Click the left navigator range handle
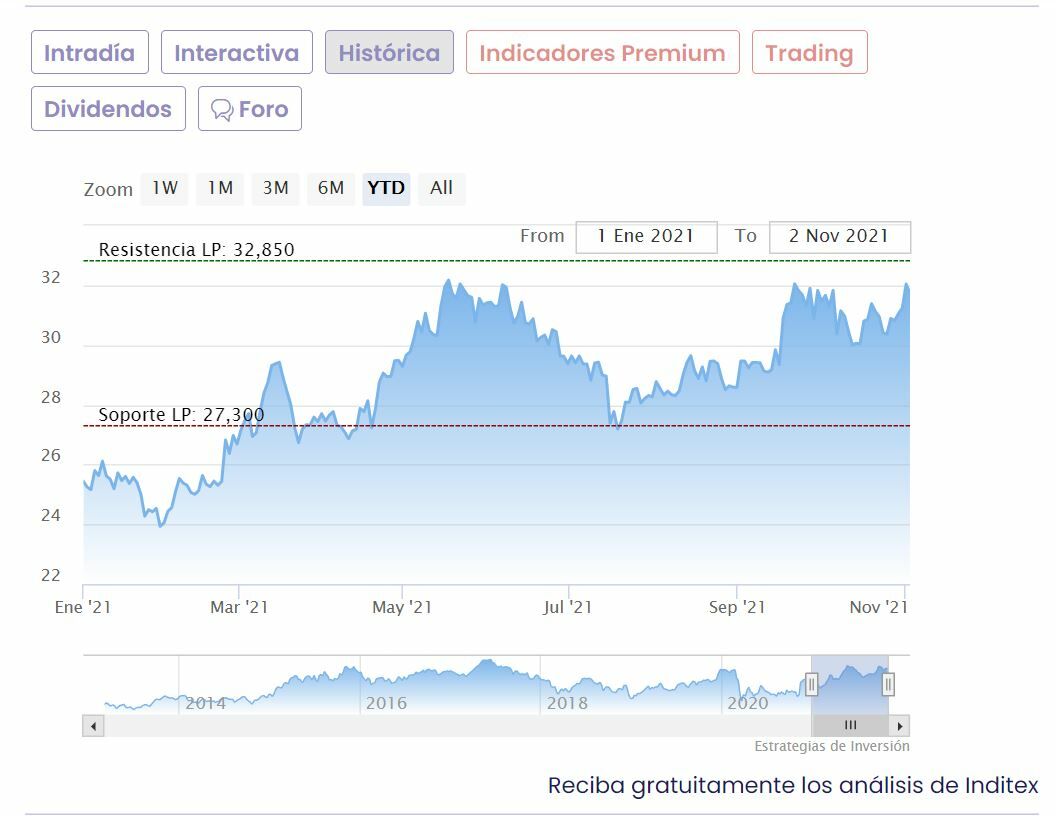The width and height of the screenshot is (1056, 816). pyautogui.click(x=812, y=684)
